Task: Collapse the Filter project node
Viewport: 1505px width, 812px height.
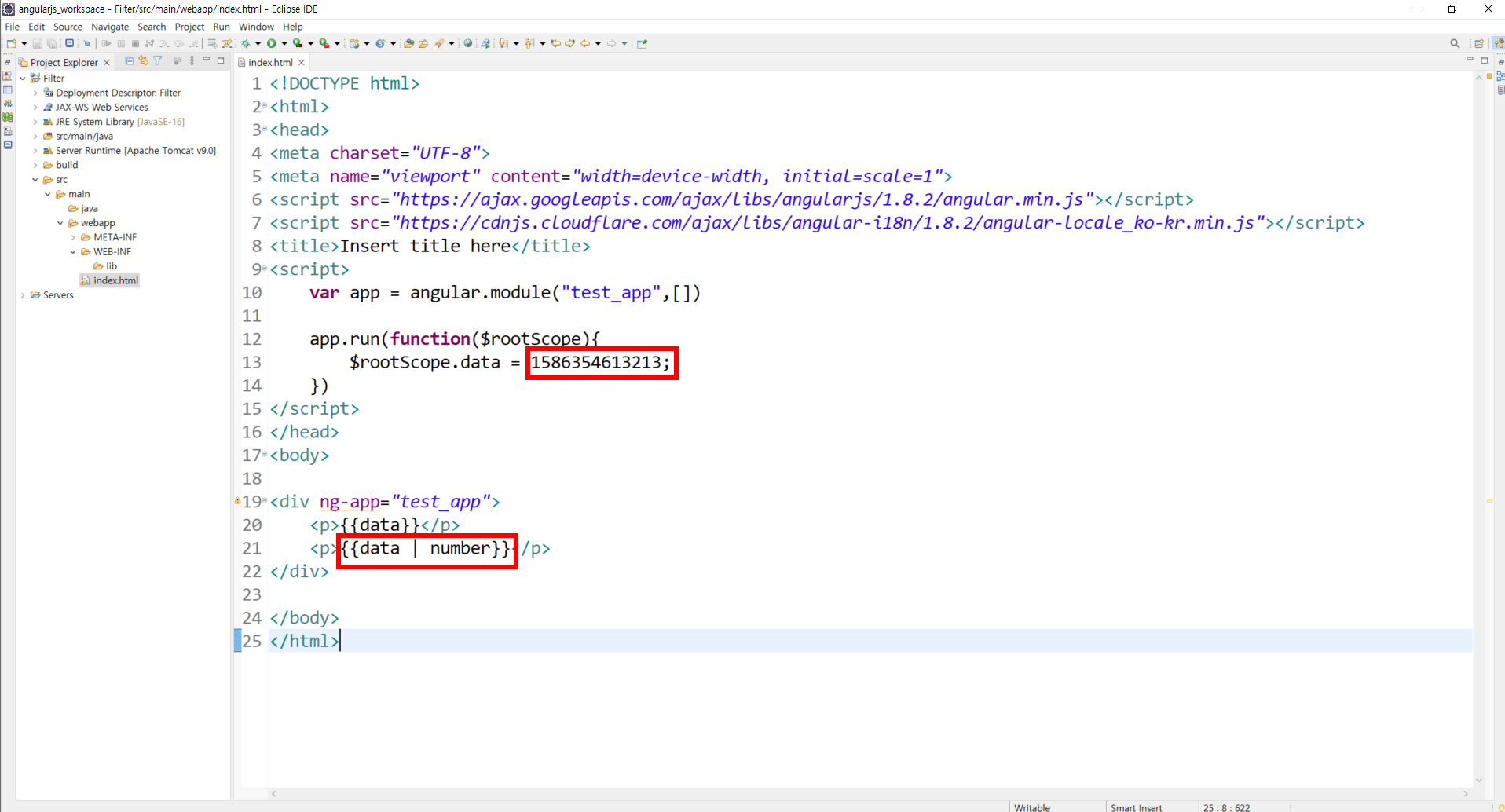Action: 23,78
